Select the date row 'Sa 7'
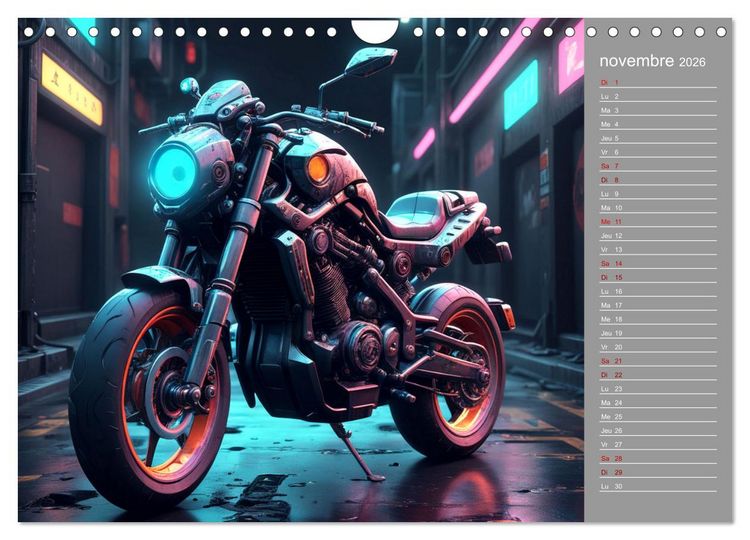 (658, 166)
